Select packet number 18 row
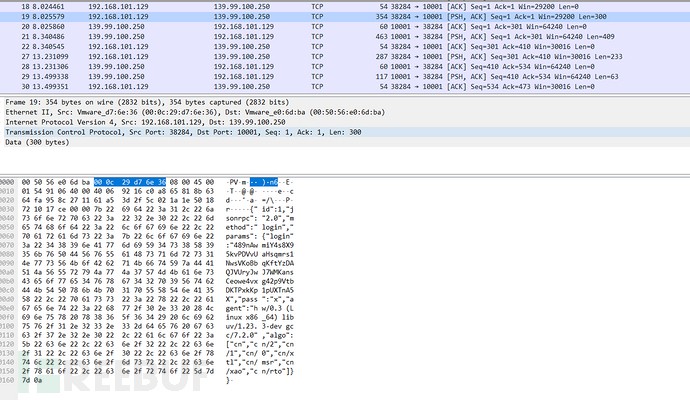690x400 pixels. (345, 7)
